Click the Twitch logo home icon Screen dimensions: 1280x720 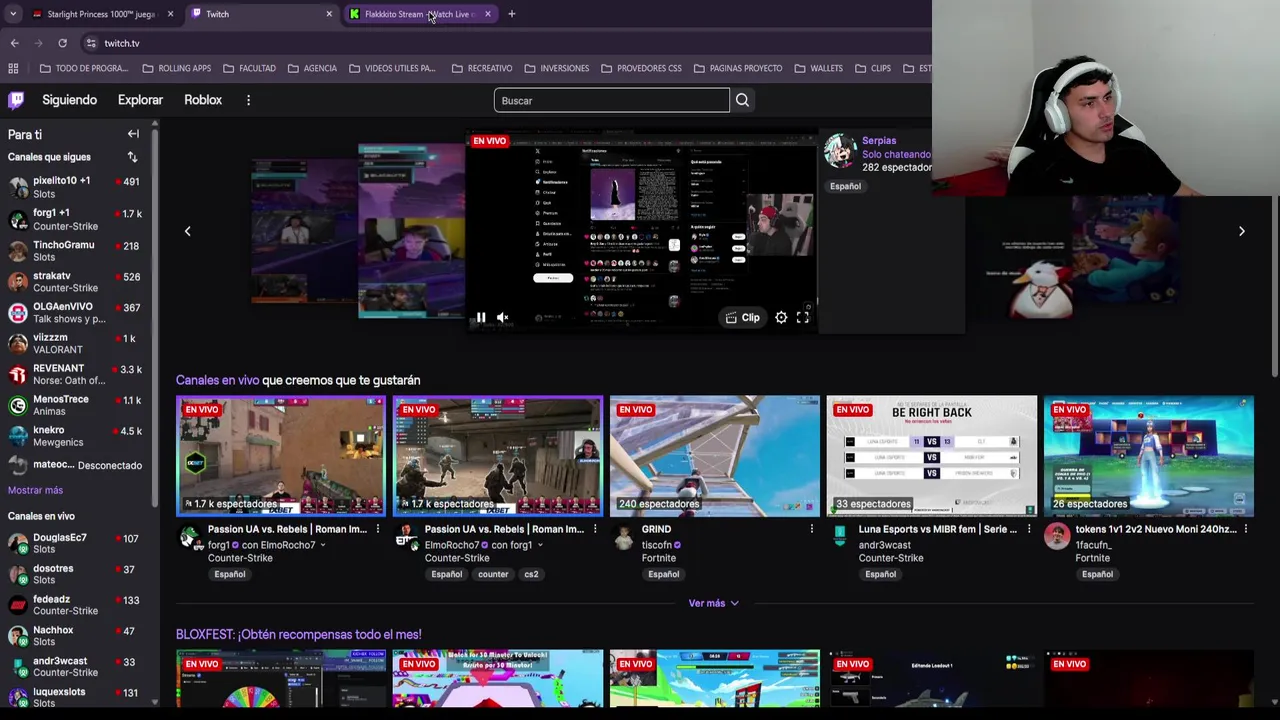click(16, 100)
